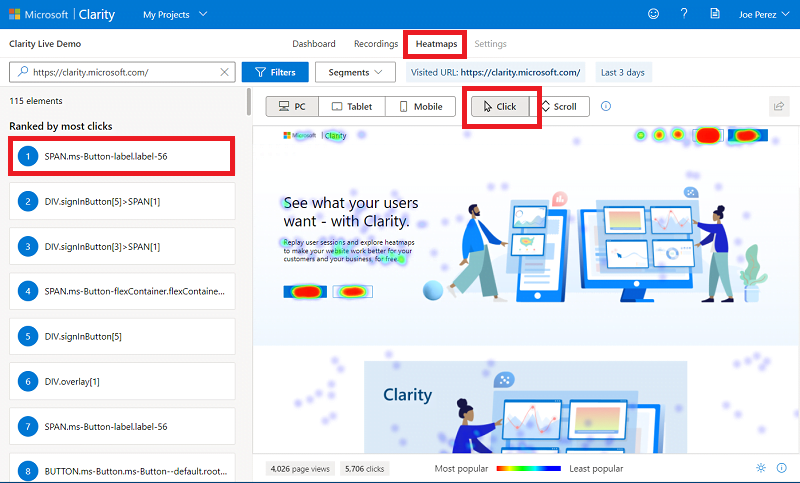Switch to the Recordings tab
This screenshot has height=483, width=800.
376,44
